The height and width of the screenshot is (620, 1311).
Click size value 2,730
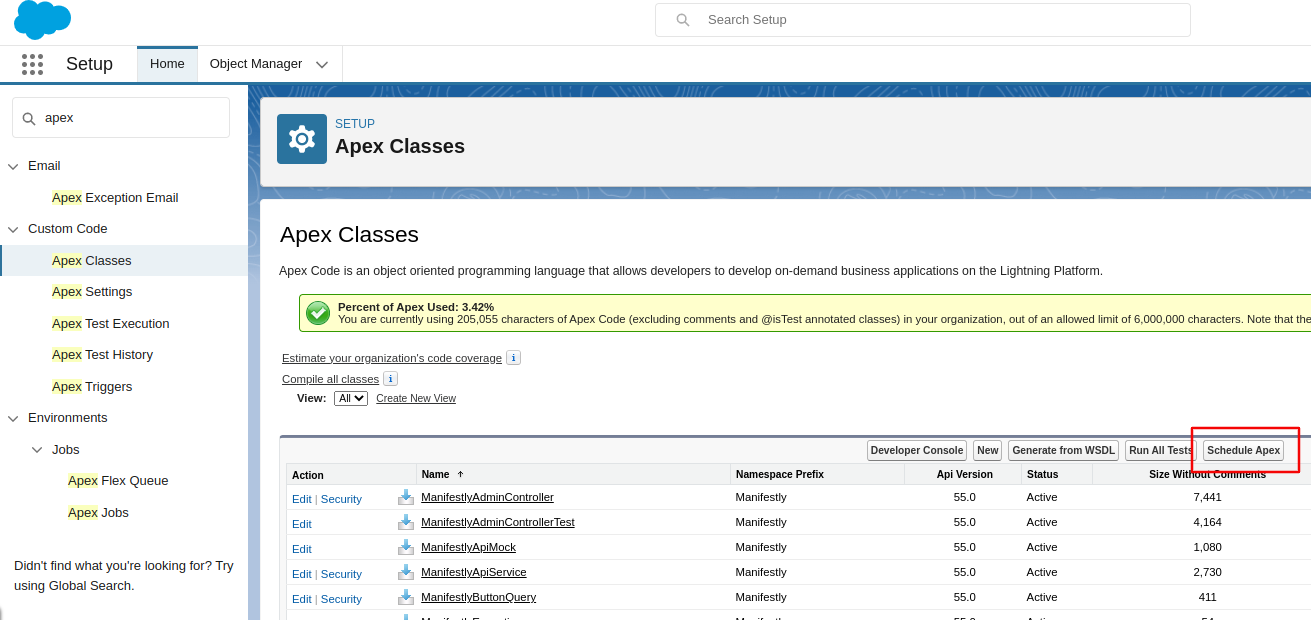[x=1207, y=572]
